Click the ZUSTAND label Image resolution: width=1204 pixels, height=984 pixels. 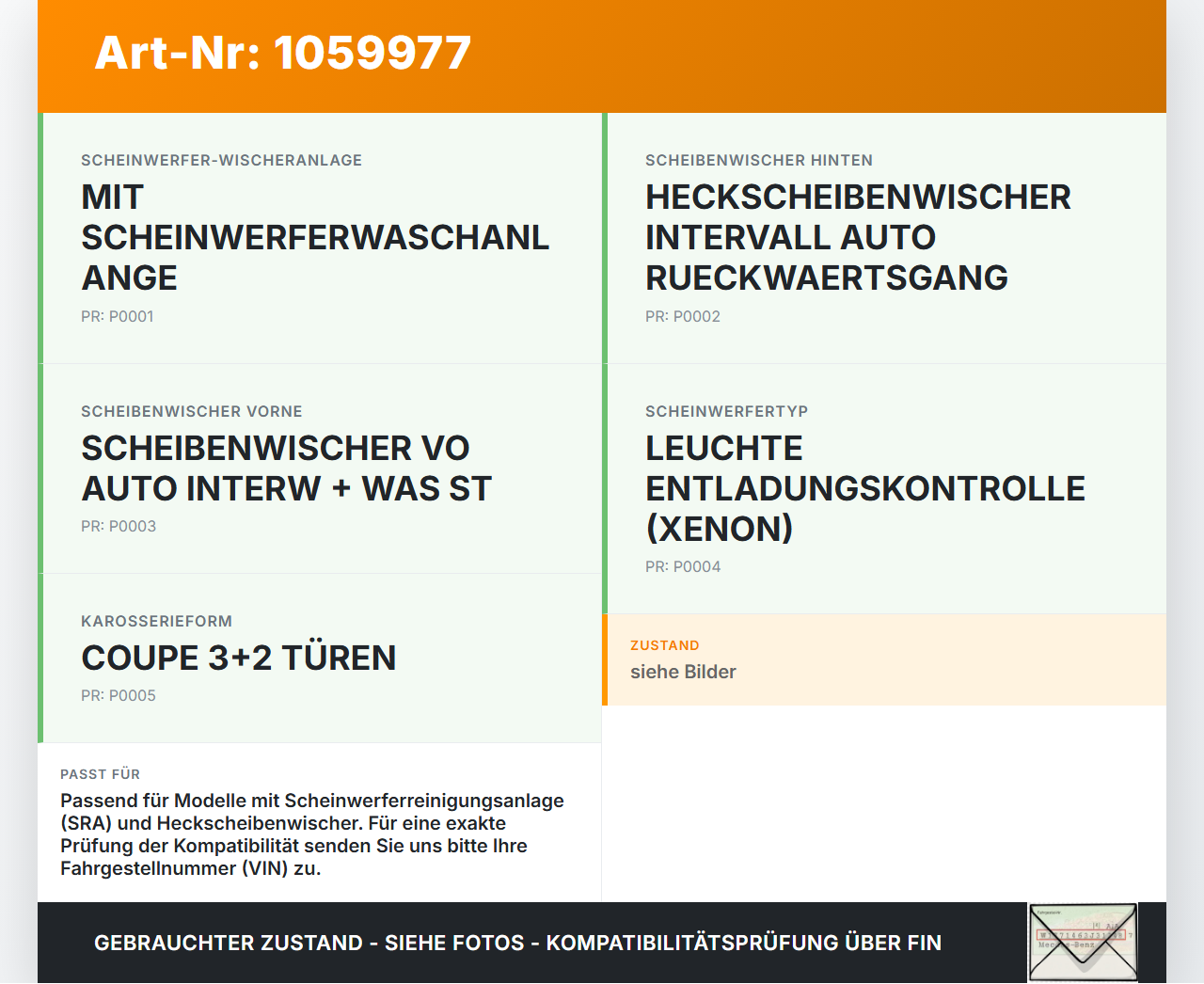[x=664, y=645]
